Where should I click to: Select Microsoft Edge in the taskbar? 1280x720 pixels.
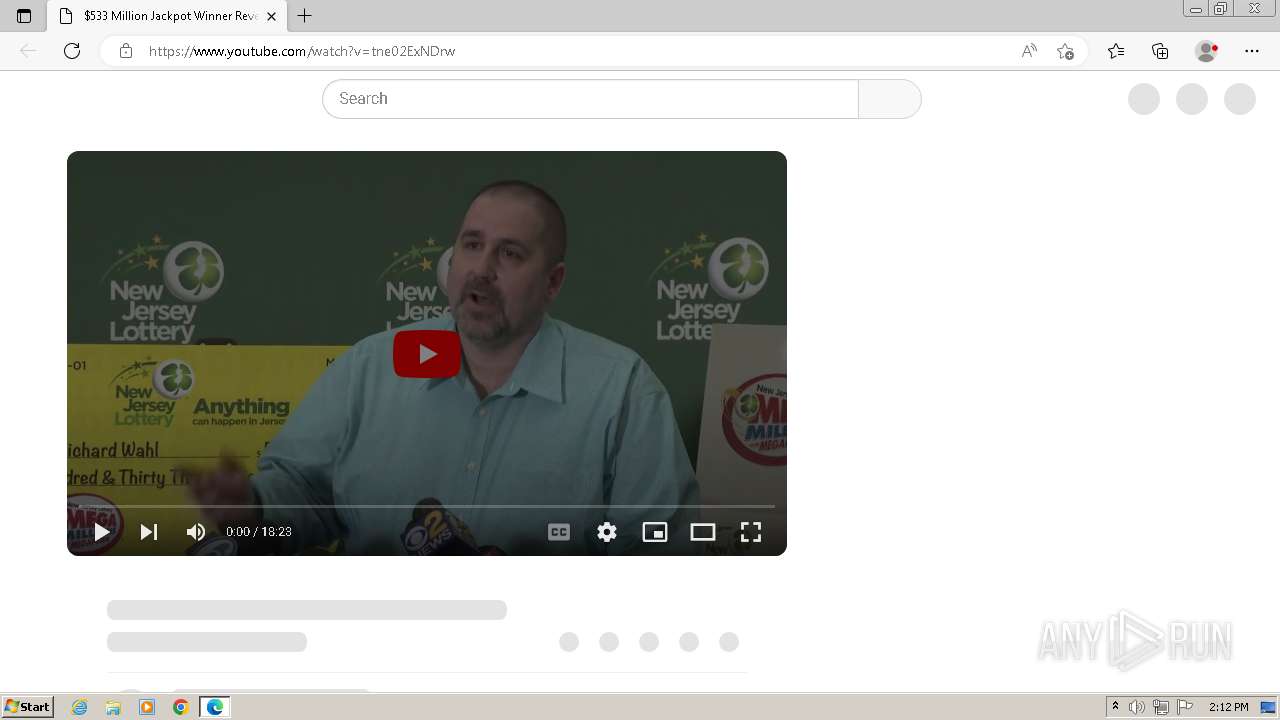[x=215, y=707]
